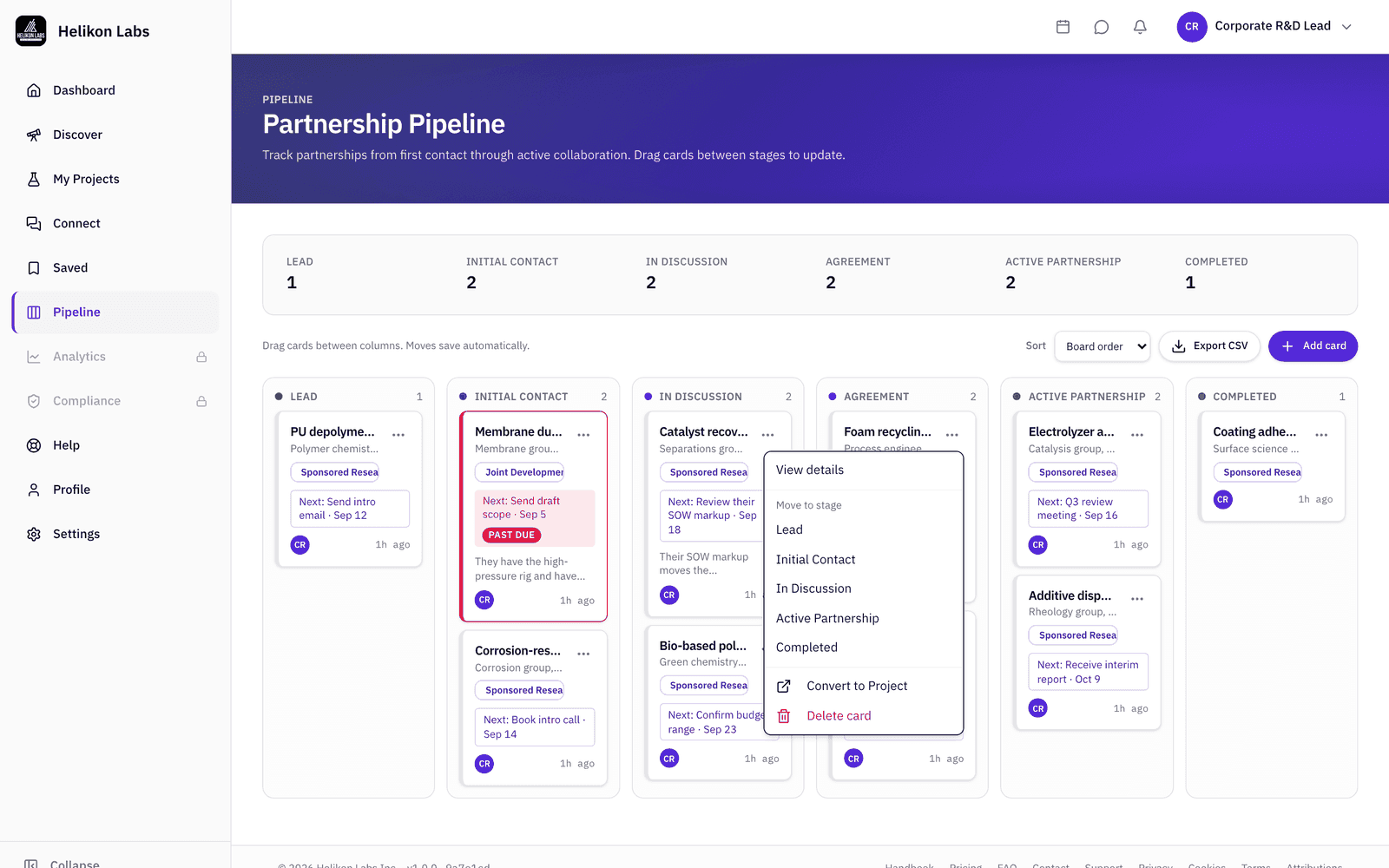Click 'Next: Send intro email · Sep 12'
Viewport: 1389px width, 868px height.
coord(350,509)
